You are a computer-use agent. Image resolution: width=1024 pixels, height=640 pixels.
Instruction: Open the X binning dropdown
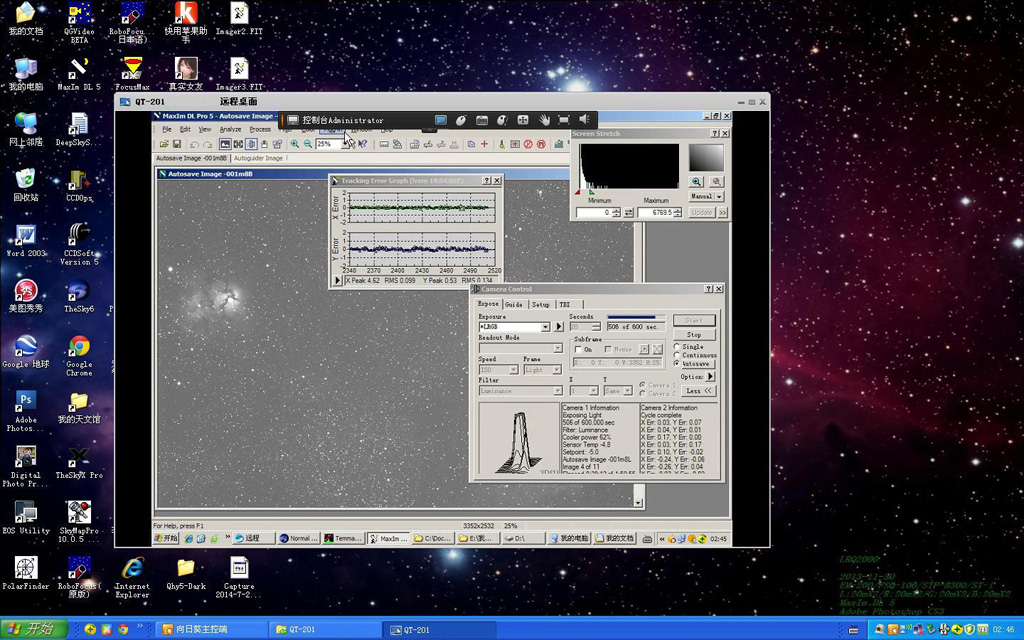(593, 391)
